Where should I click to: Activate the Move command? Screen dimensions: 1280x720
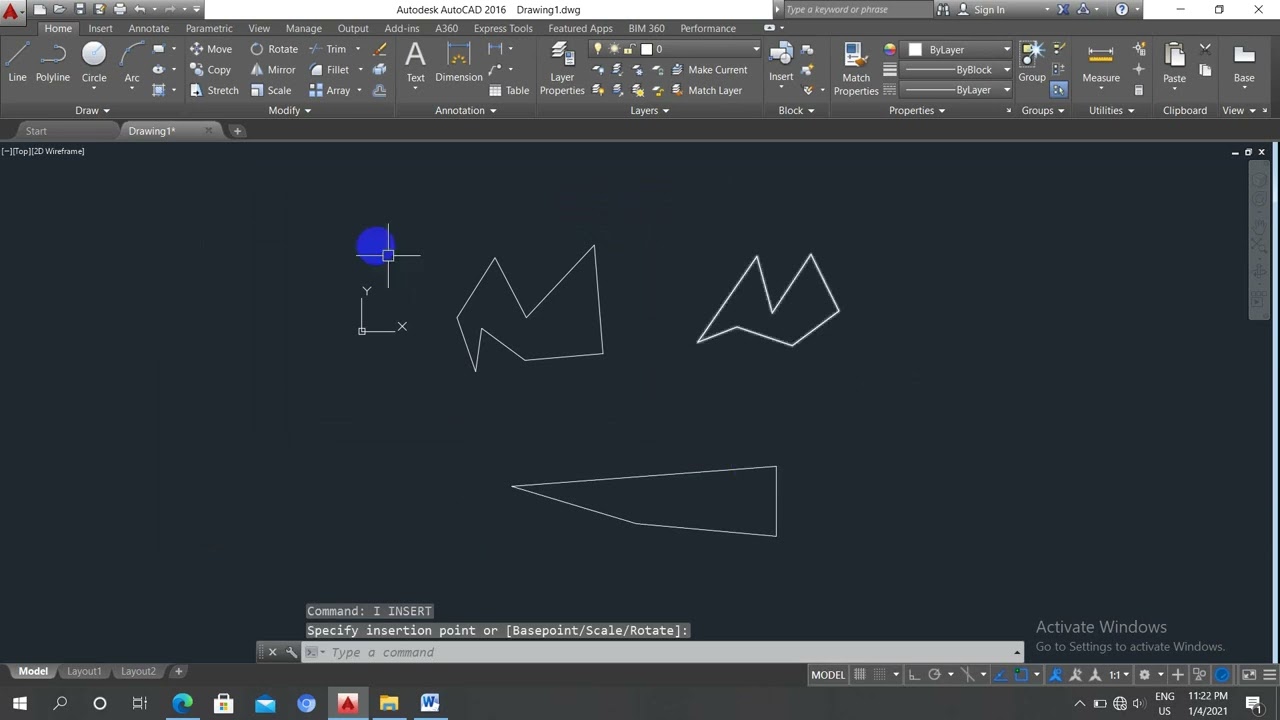(x=211, y=49)
